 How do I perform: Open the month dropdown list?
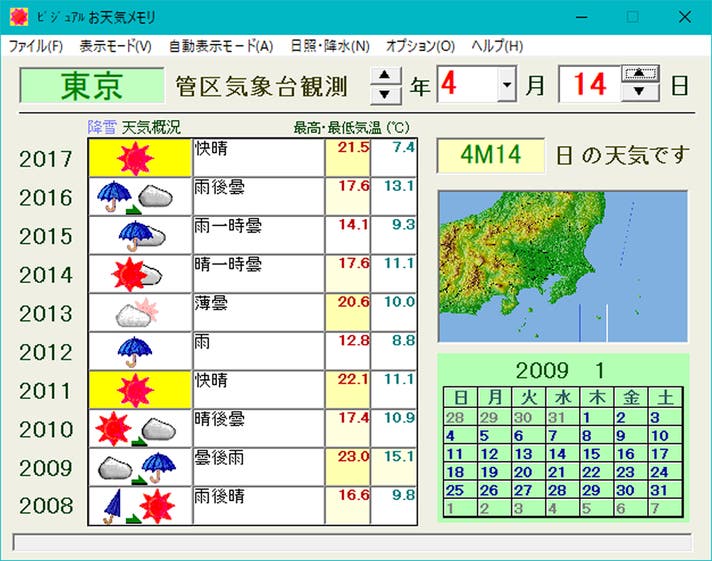coord(506,86)
